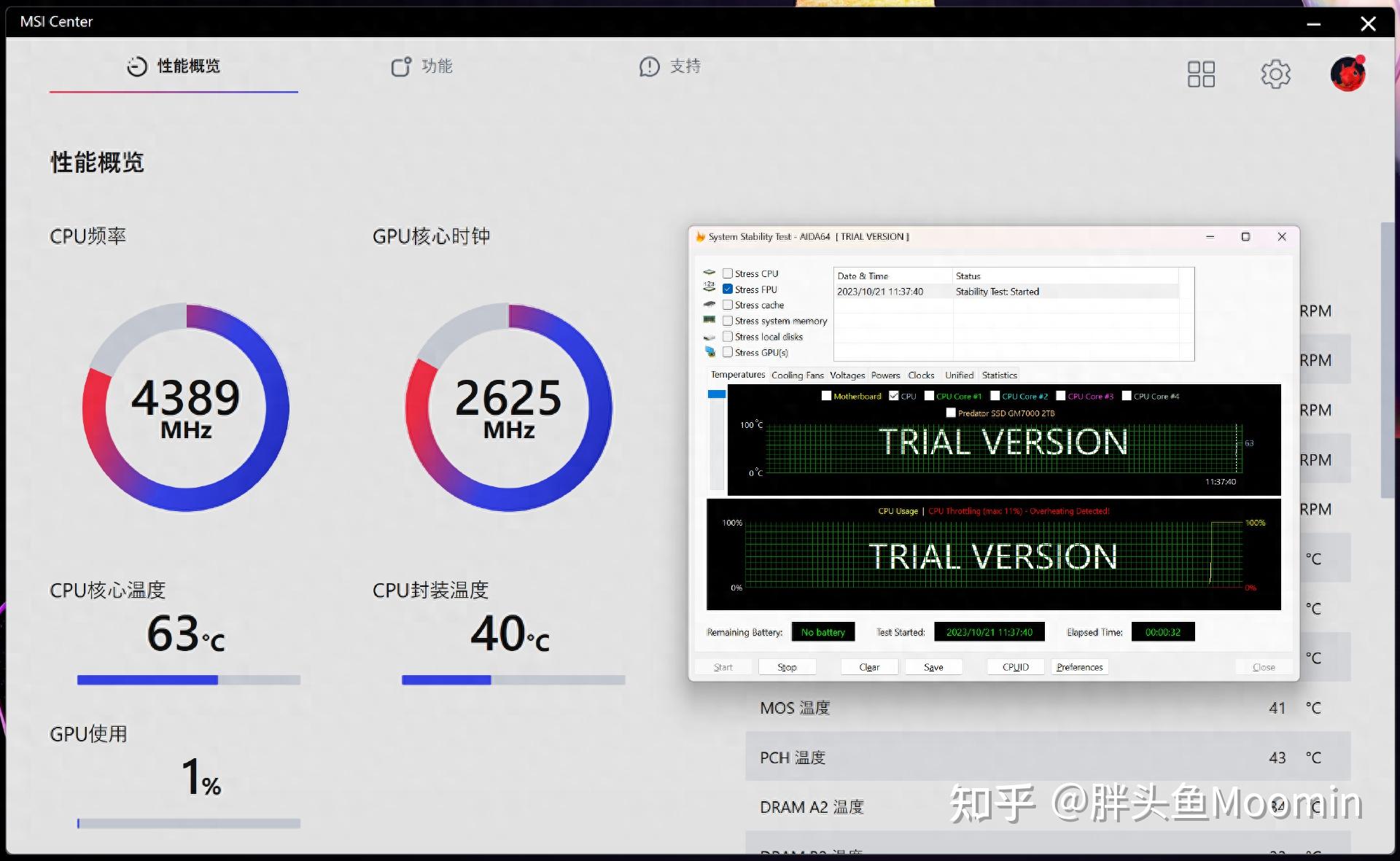Click the CPUID button
This screenshot has width=1400, height=861.
coord(1015,667)
